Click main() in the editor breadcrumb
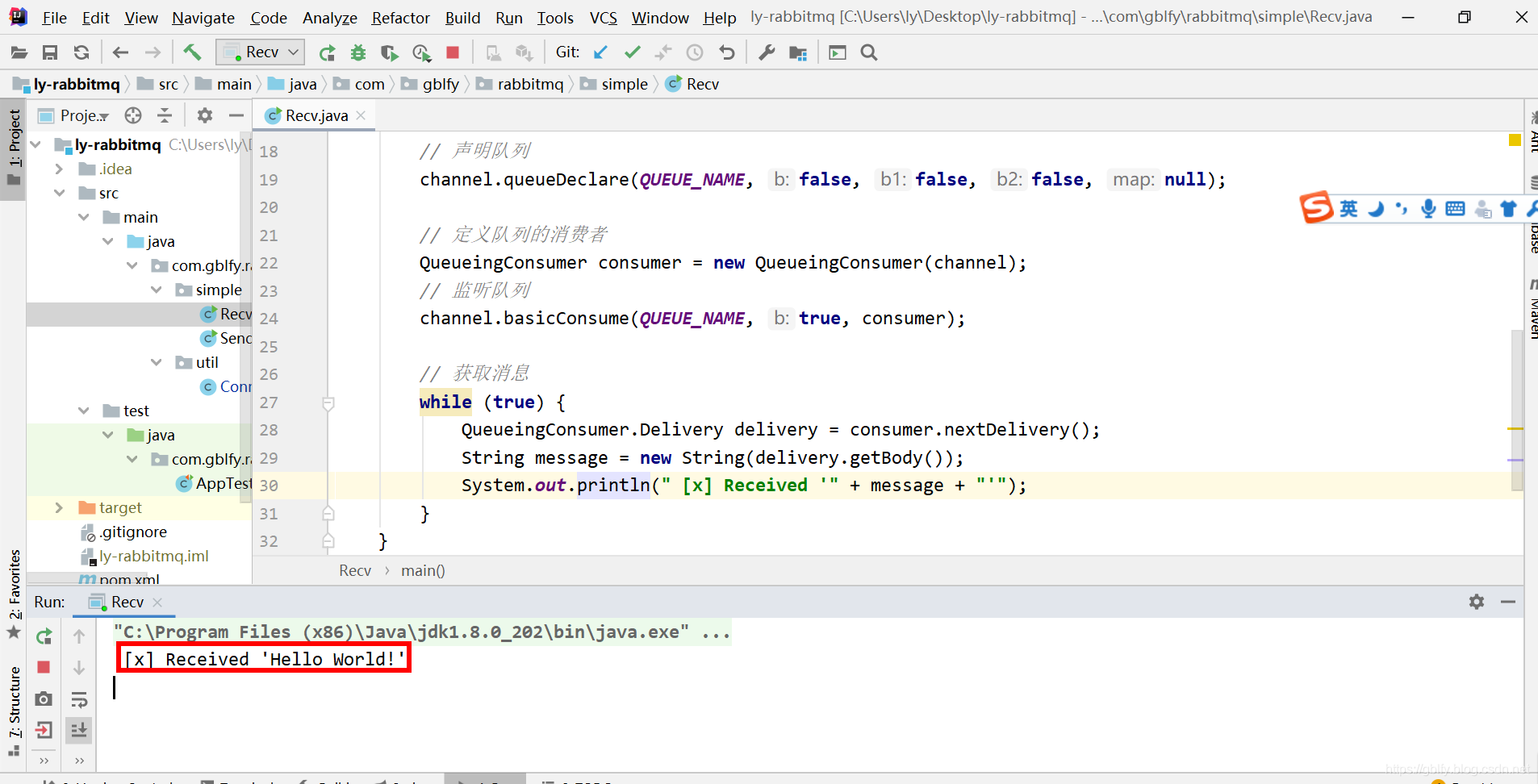 423,570
